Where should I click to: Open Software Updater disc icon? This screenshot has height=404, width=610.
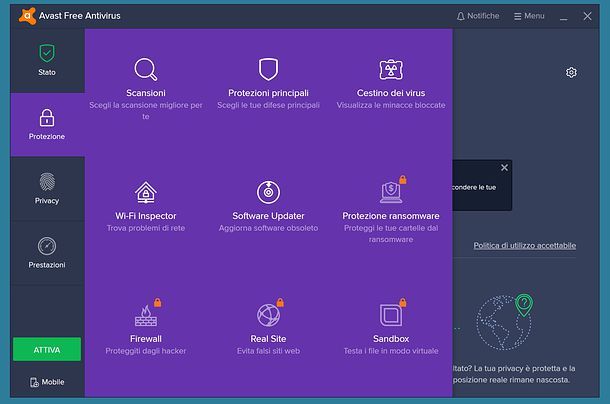pos(268,192)
